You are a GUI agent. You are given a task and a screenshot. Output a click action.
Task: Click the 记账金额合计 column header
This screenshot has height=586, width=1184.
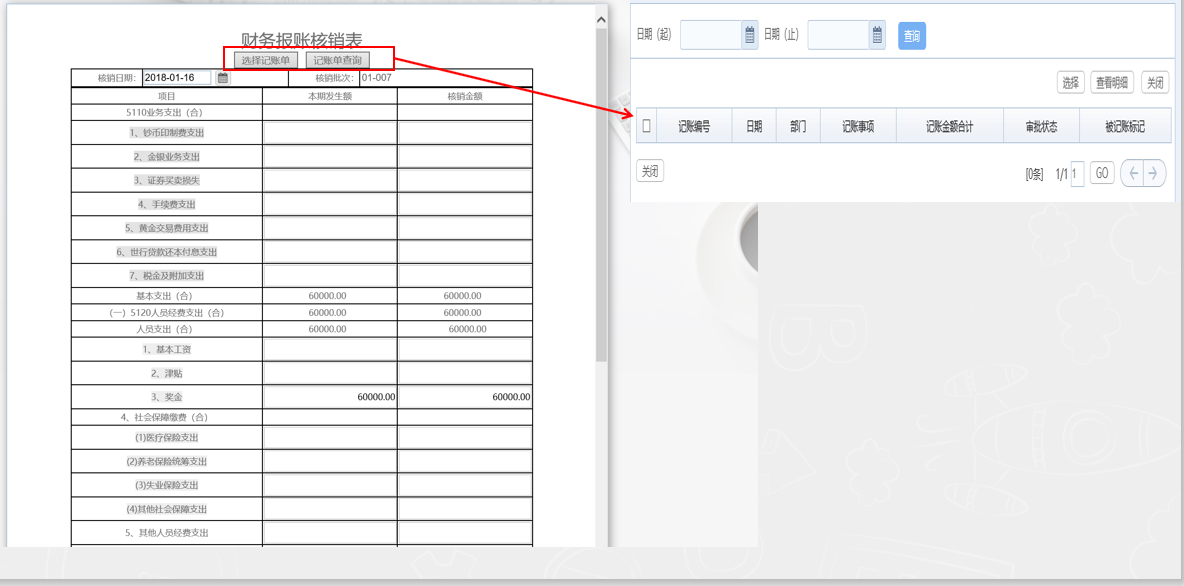pyautogui.click(x=949, y=127)
